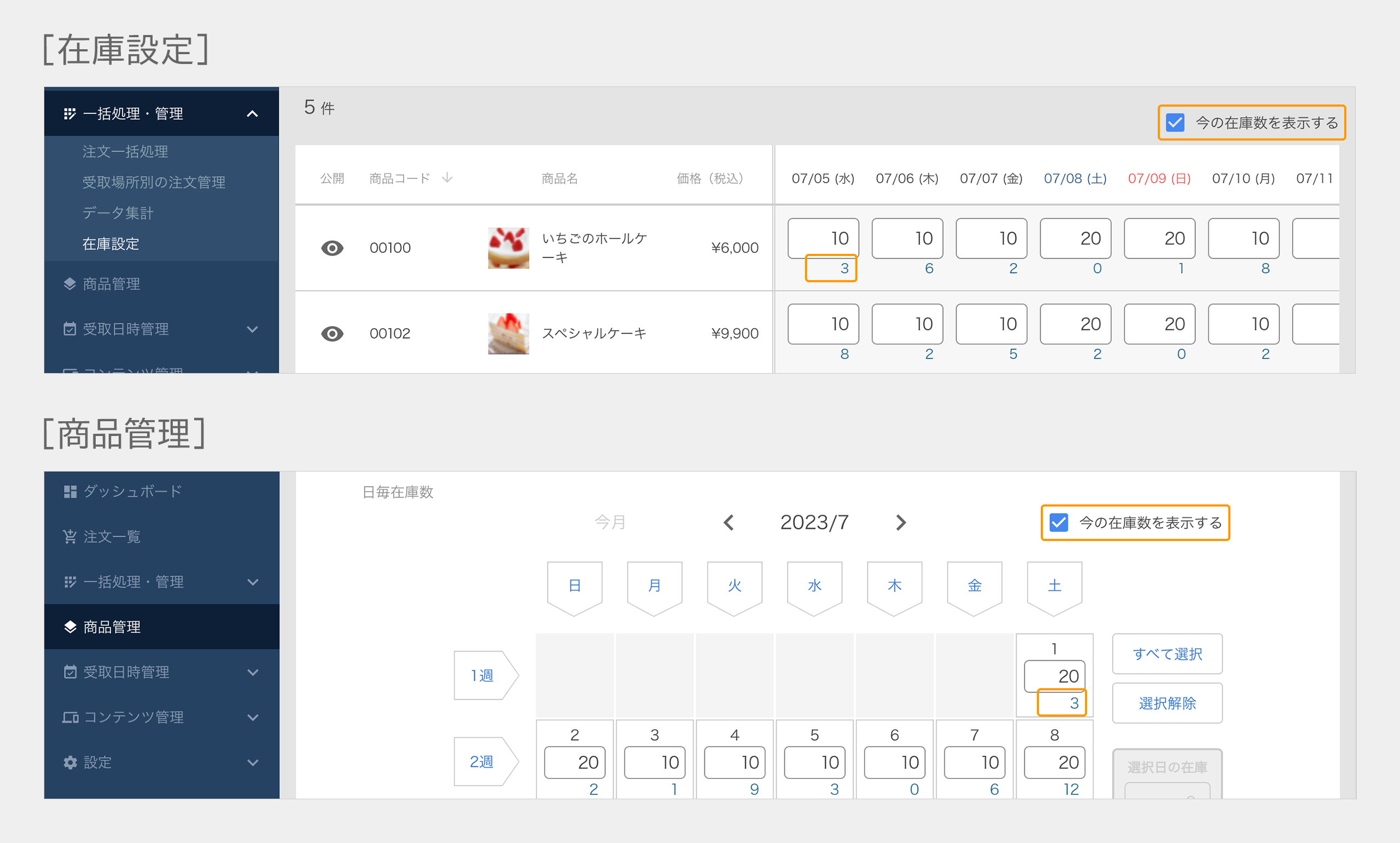Viewport: 1400px width, 843px height.
Task: Click the 選択解除 button
Action: point(1166,704)
